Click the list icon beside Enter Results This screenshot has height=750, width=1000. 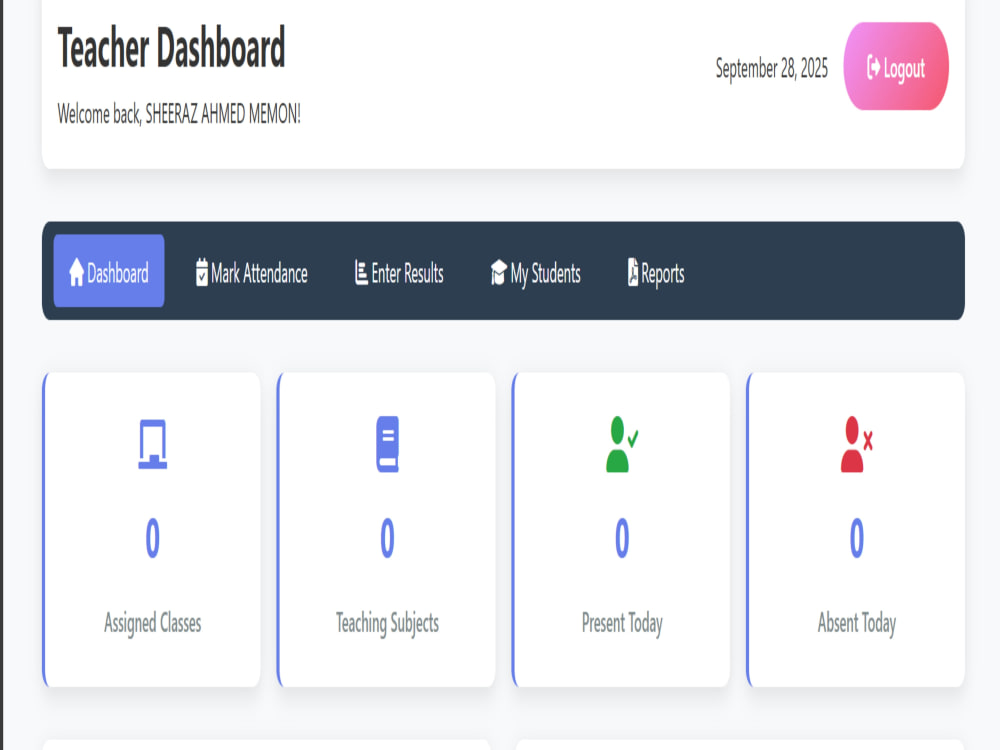(x=361, y=272)
